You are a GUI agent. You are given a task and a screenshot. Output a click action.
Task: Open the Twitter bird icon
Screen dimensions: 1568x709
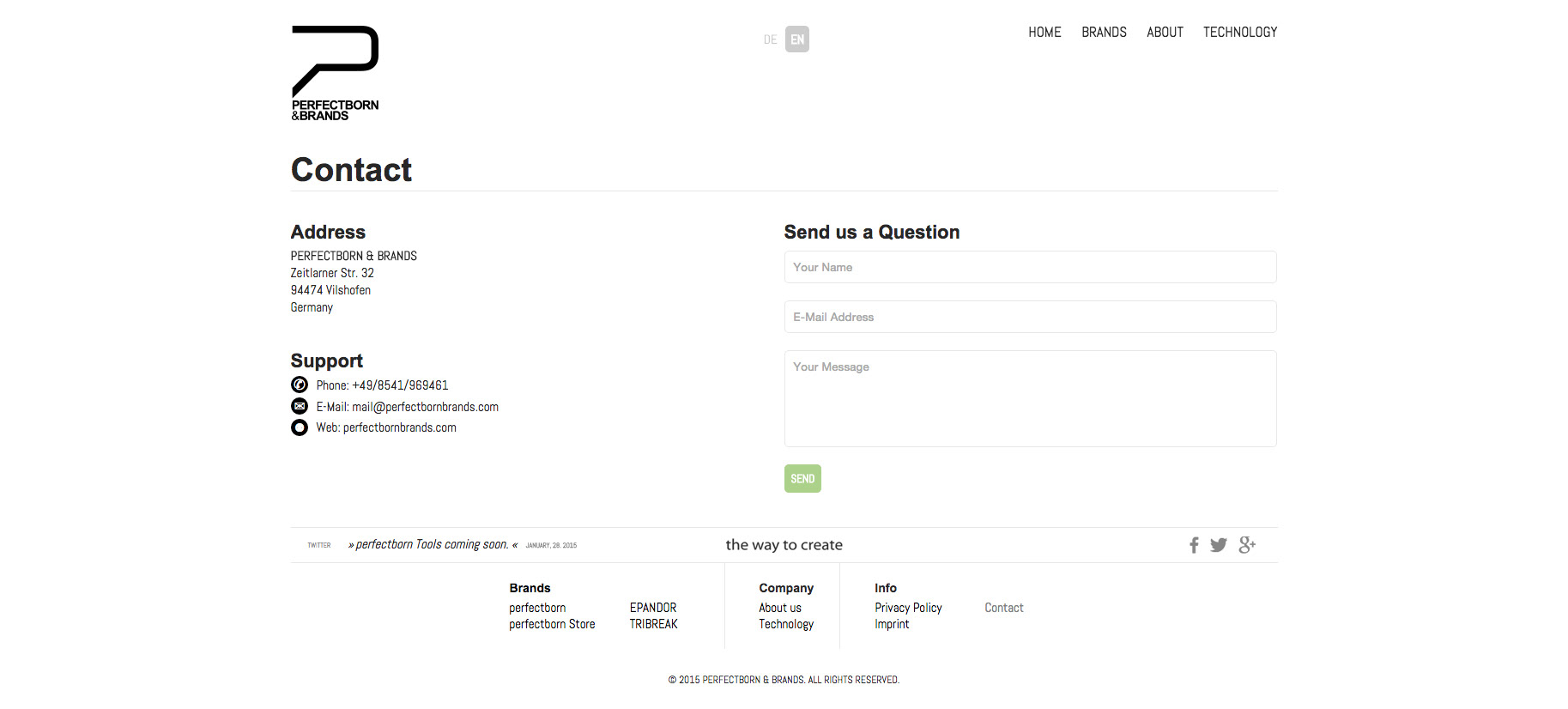click(x=1219, y=545)
